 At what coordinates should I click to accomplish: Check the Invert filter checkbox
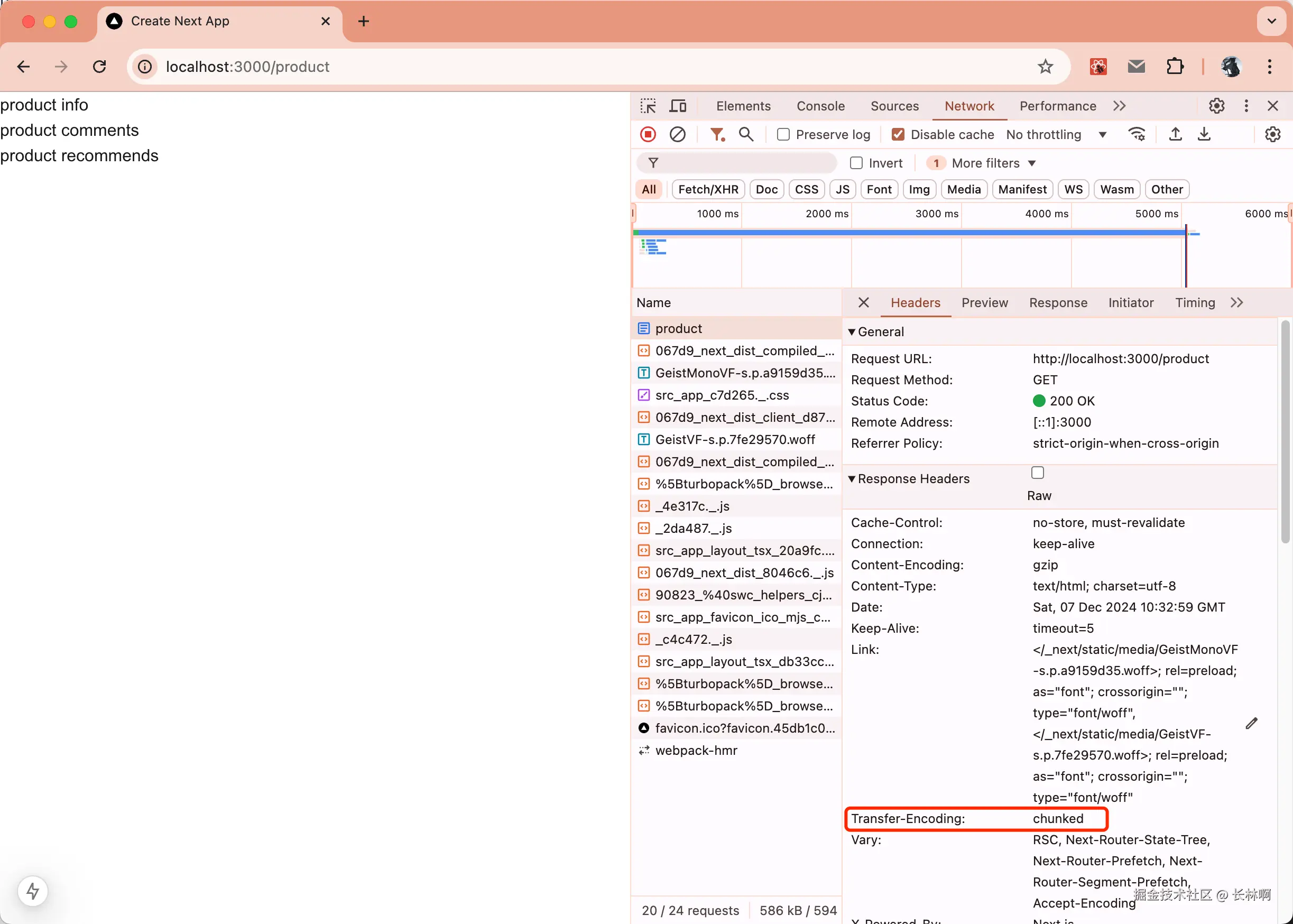click(856, 163)
